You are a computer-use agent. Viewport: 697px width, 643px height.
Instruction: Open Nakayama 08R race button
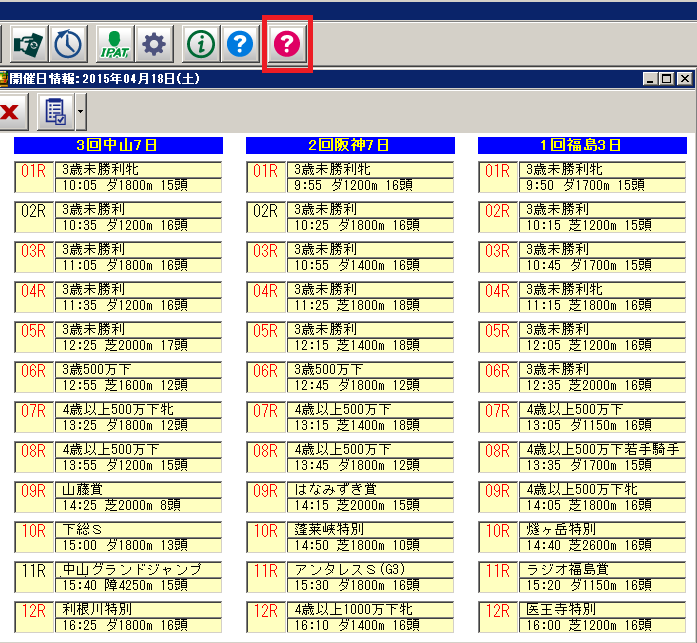pyautogui.click(x=34, y=457)
